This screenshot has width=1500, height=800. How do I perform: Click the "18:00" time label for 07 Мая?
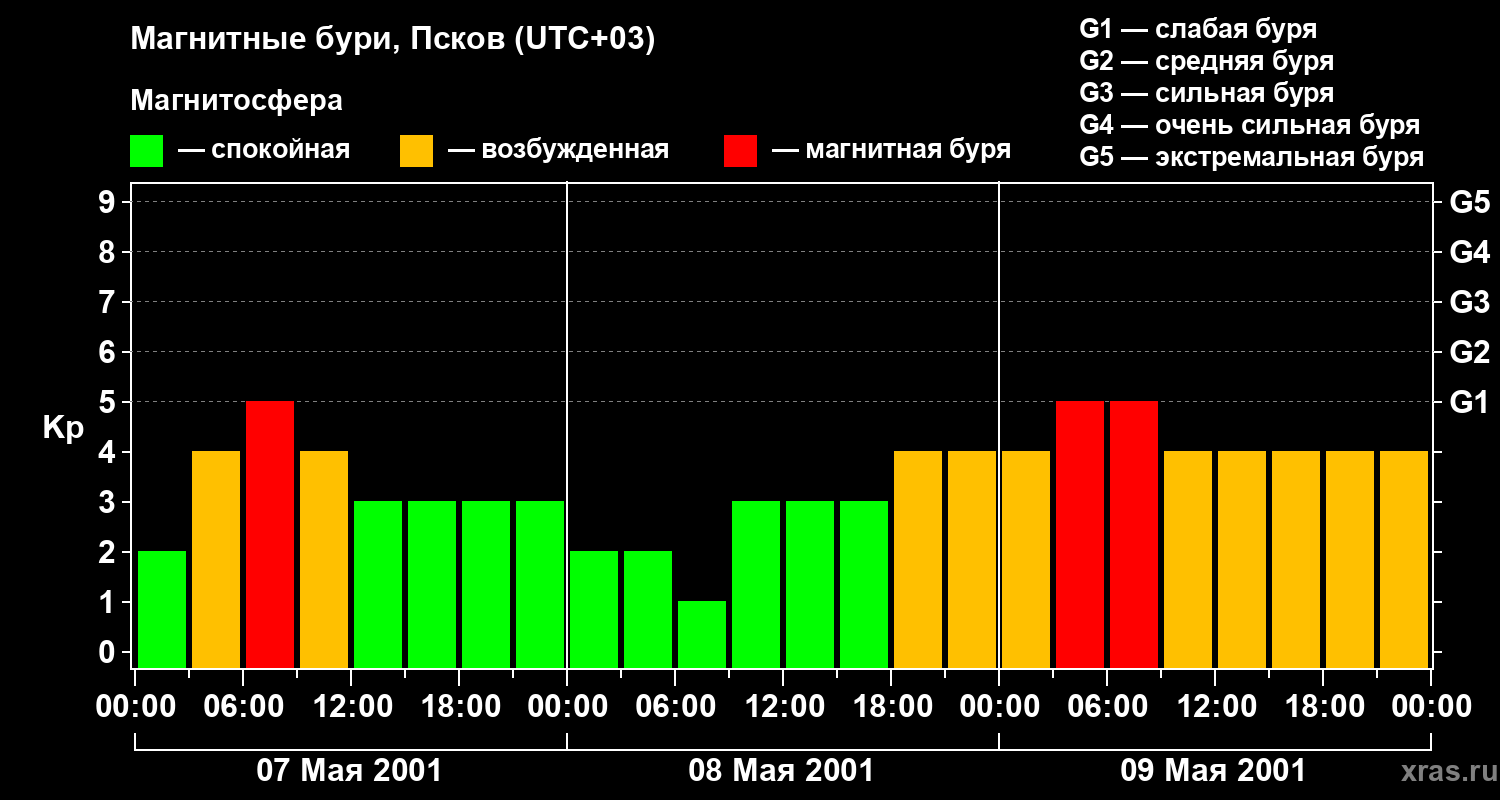(459, 707)
